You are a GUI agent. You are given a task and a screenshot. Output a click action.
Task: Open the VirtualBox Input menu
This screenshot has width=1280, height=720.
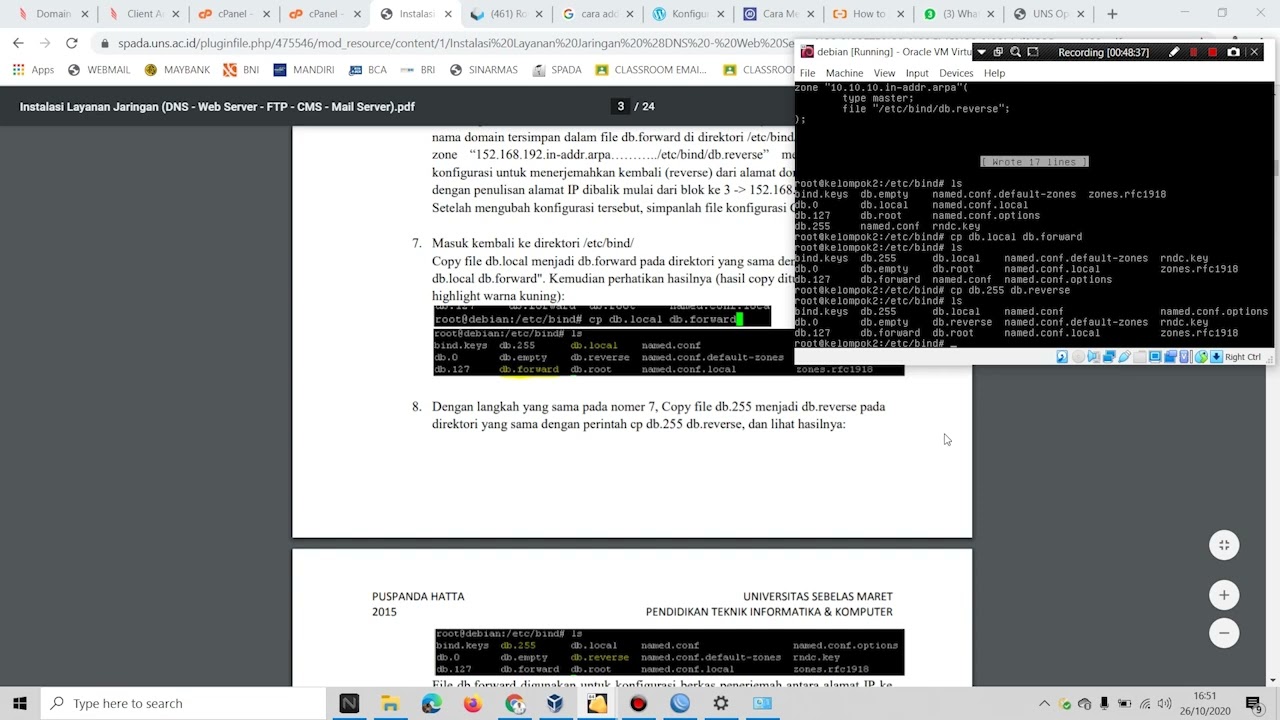[x=917, y=73]
